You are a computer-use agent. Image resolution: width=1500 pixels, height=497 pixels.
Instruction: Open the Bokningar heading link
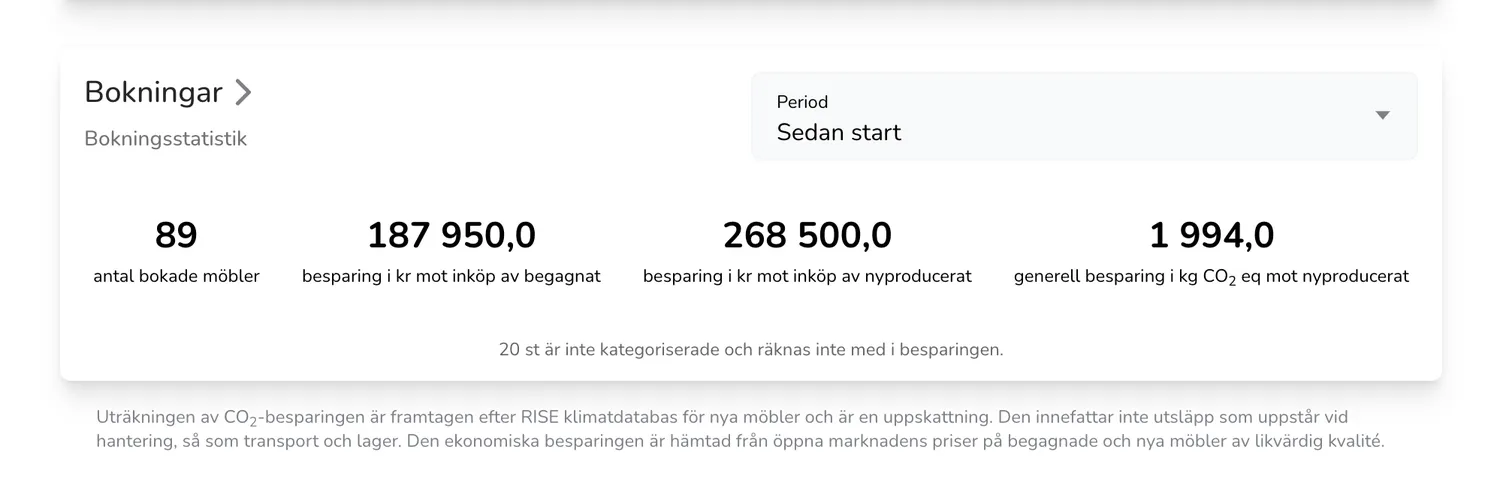(x=153, y=93)
